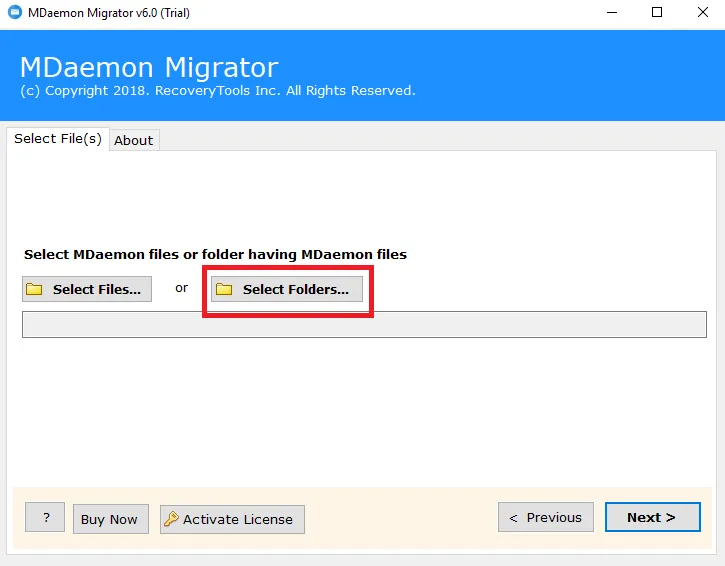This screenshot has width=725, height=566.
Task: Proceed with the Next > button
Action: click(652, 517)
